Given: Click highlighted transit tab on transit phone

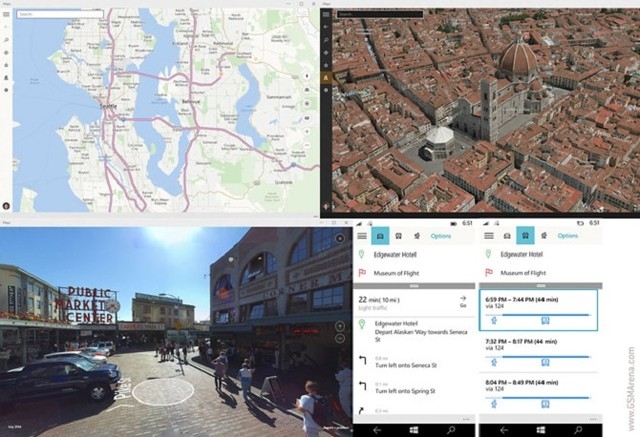Looking at the screenshot, I should click(x=525, y=236).
